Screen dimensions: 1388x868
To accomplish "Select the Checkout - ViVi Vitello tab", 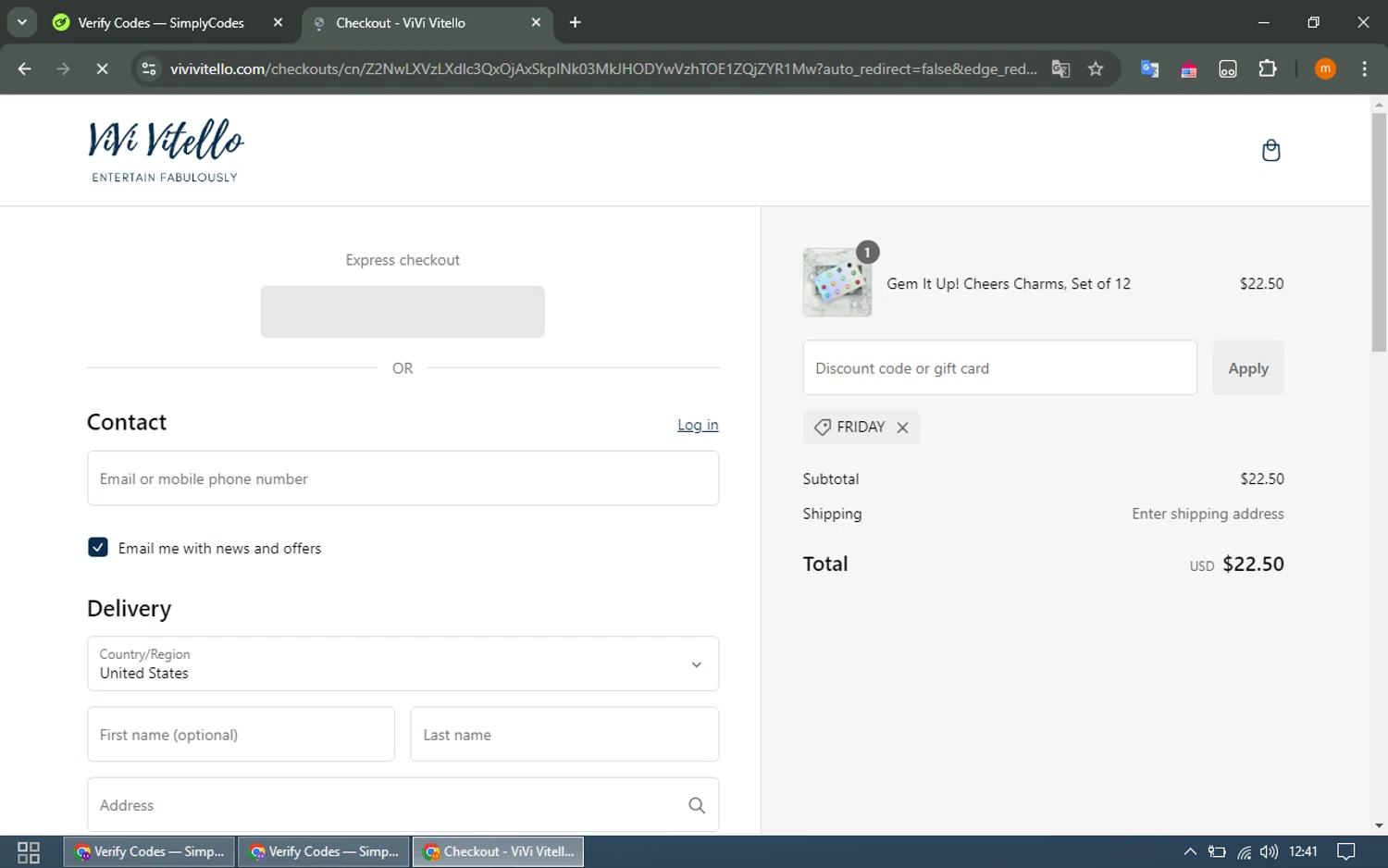I will point(401,22).
